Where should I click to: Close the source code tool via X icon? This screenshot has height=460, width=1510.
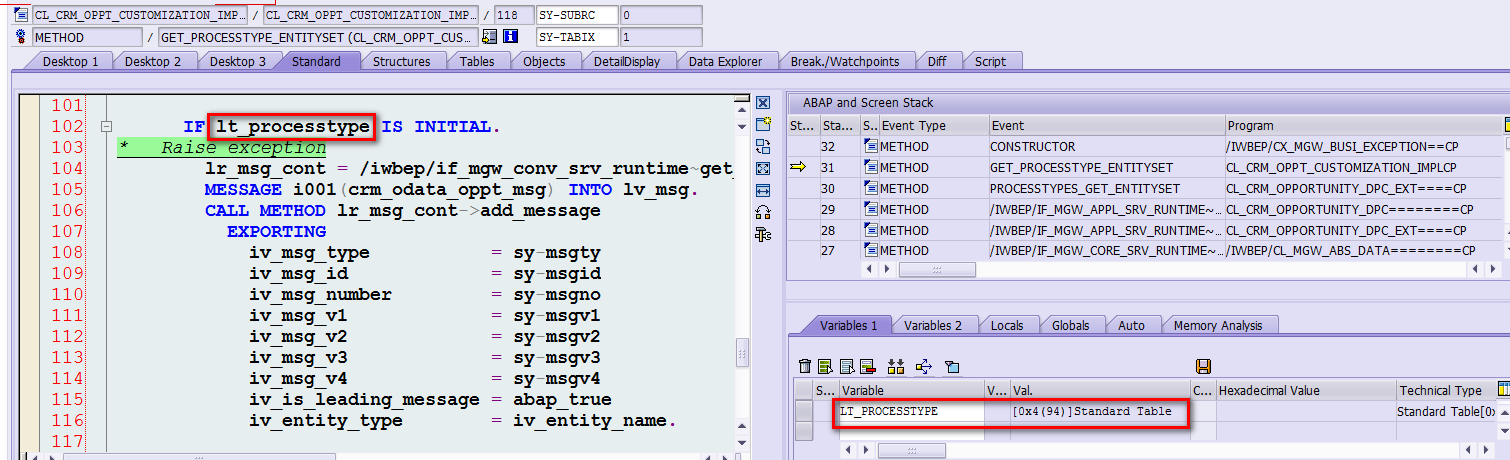point(763,103)
